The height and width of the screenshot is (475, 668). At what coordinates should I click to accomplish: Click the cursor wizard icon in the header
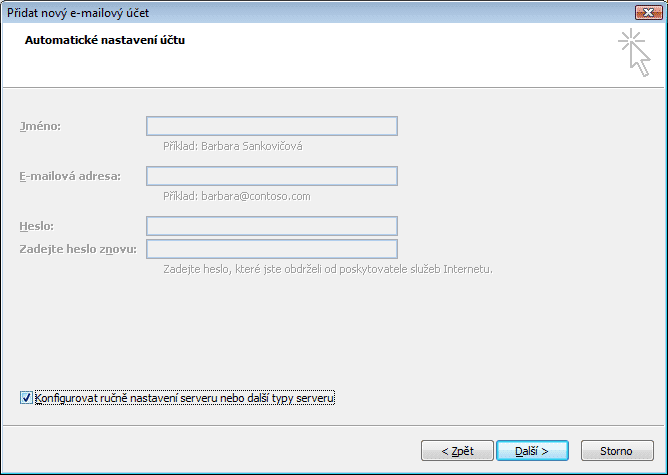[634, 53]
